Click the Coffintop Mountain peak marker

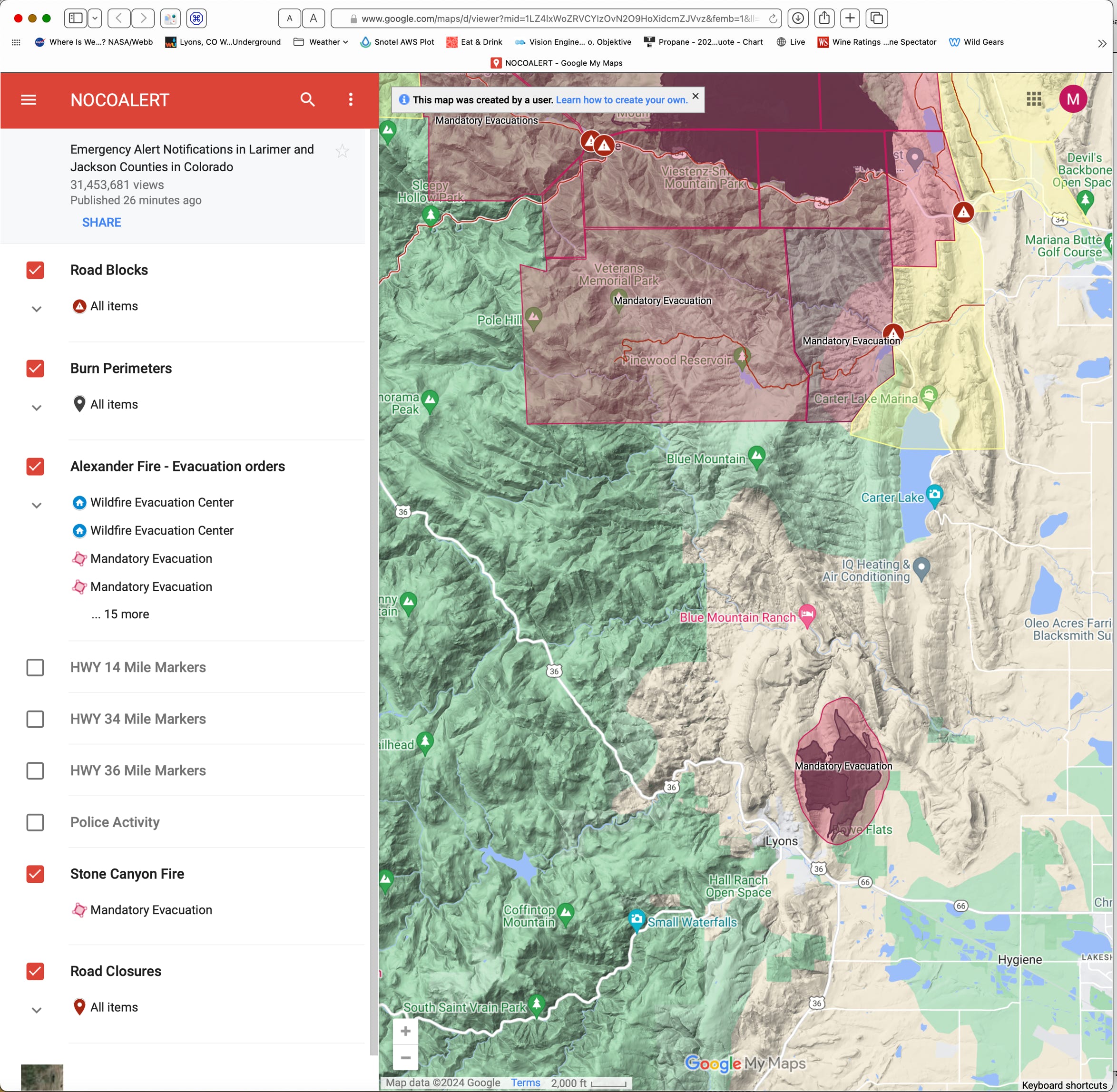click(x=566, y=914)
